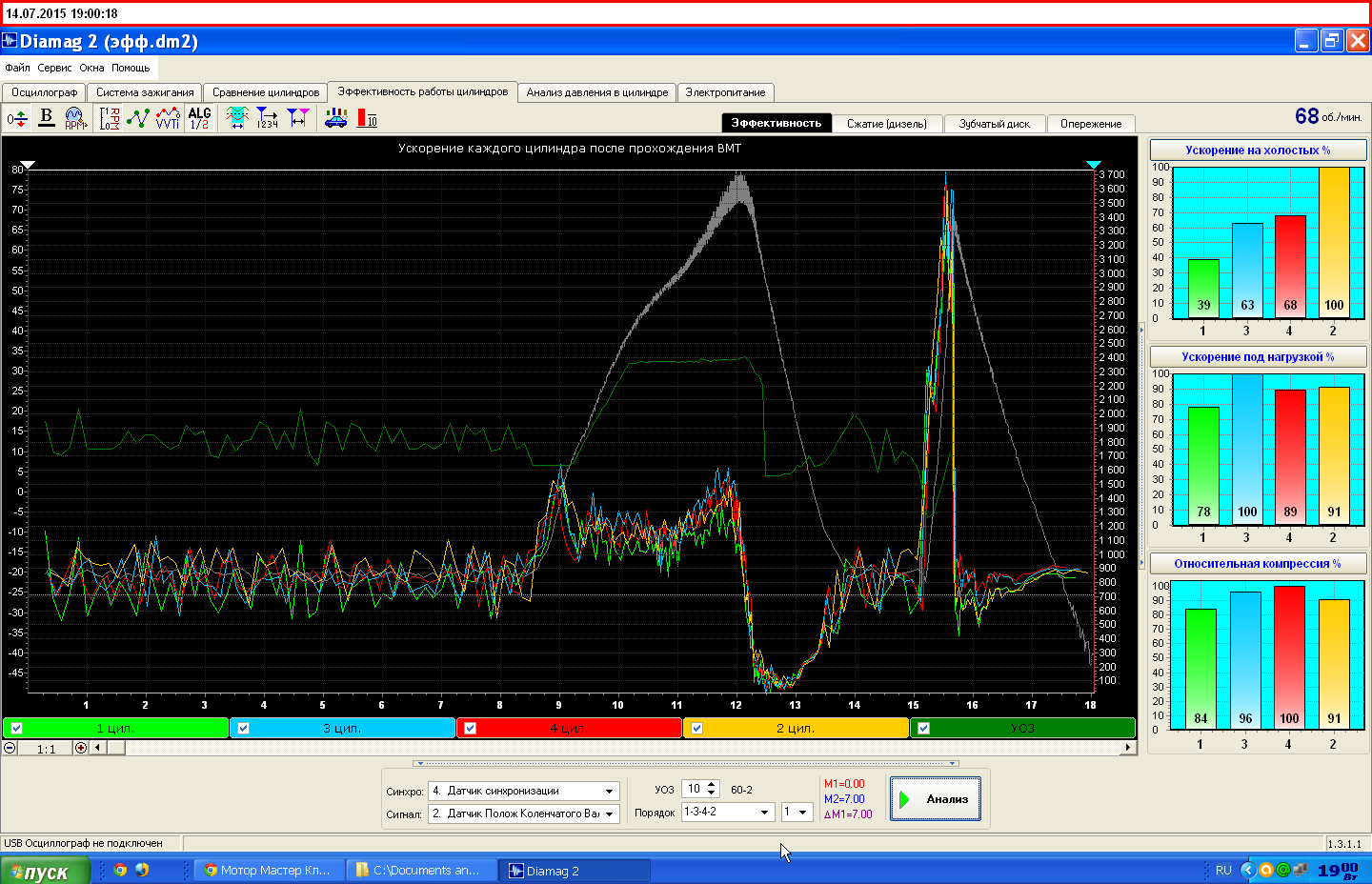Viewport: 1372px width, 884px height.
Task: Click the green tray icon near clock
Action: point(1283,870)
